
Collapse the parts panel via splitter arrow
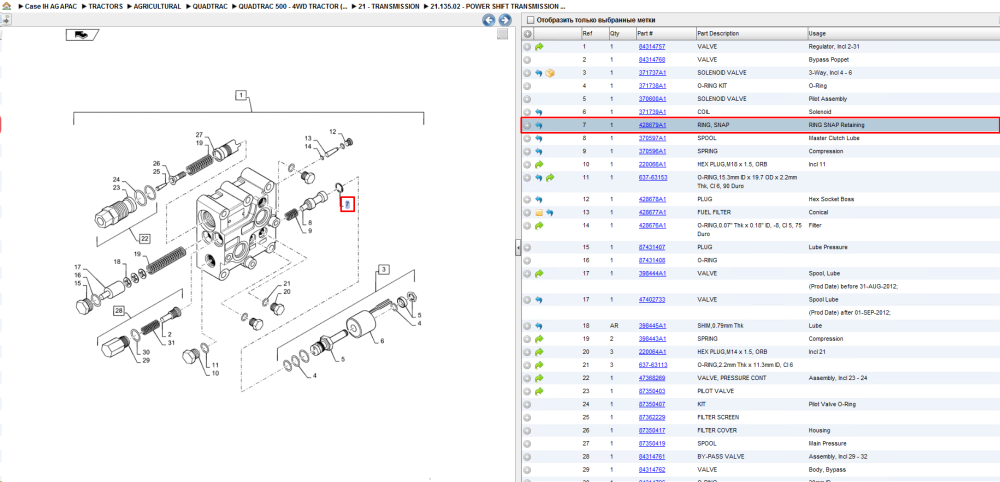(x=518, y=247)
